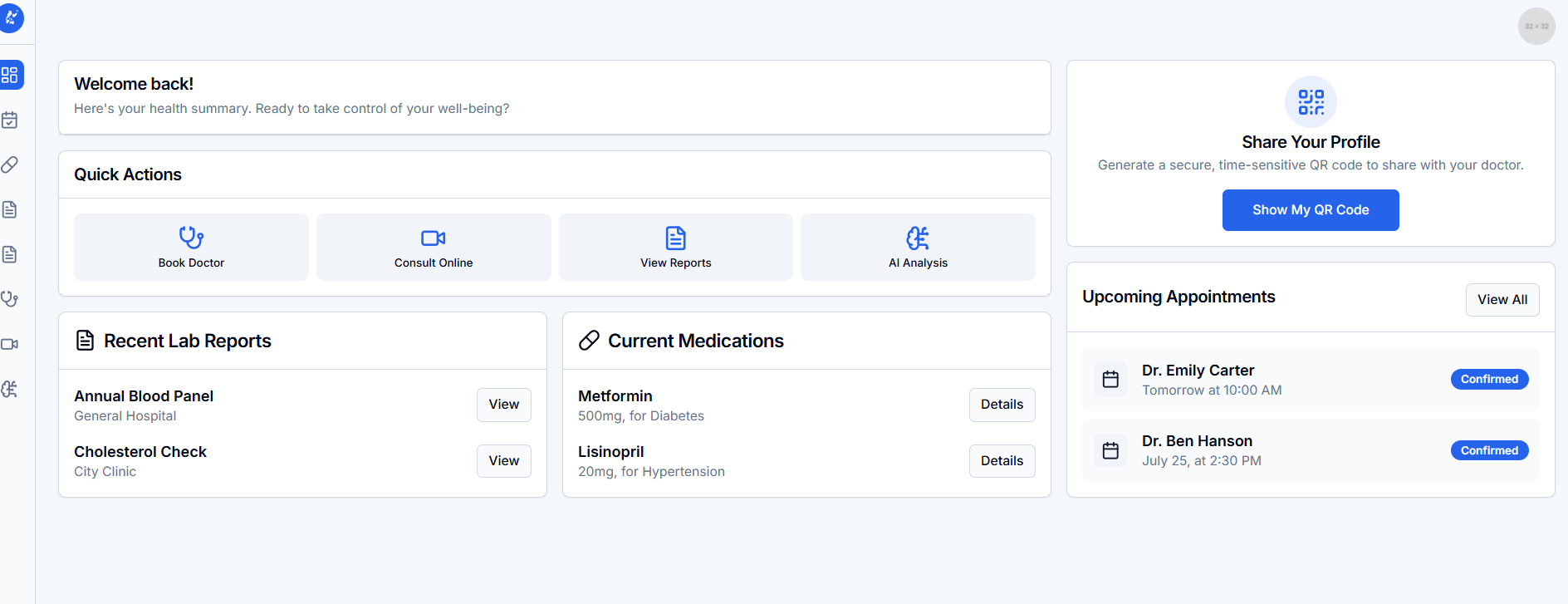
Task: Click View All upcoming appointments
Action: pyautogui.click(x=1502, y=300)
